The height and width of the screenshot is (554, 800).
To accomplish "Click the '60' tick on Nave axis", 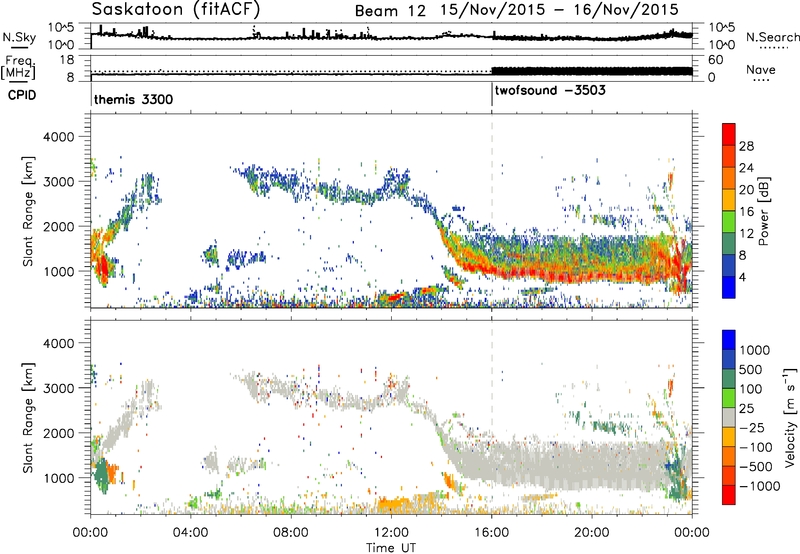I will tap(716, 60).
